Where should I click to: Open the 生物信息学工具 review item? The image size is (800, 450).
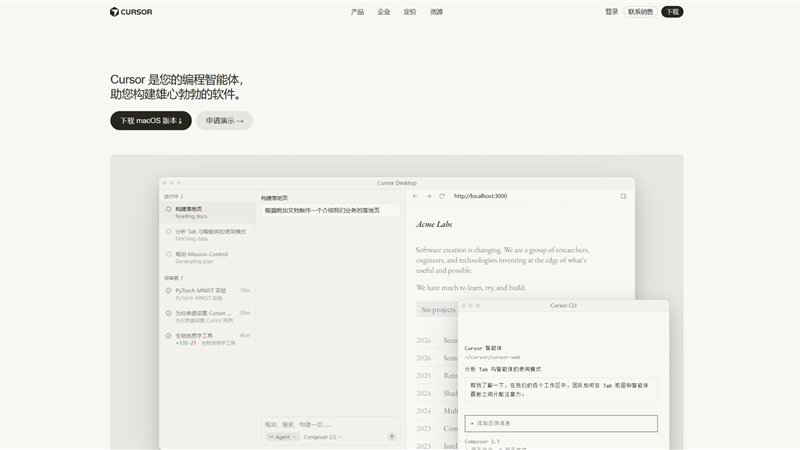(208, 339)
